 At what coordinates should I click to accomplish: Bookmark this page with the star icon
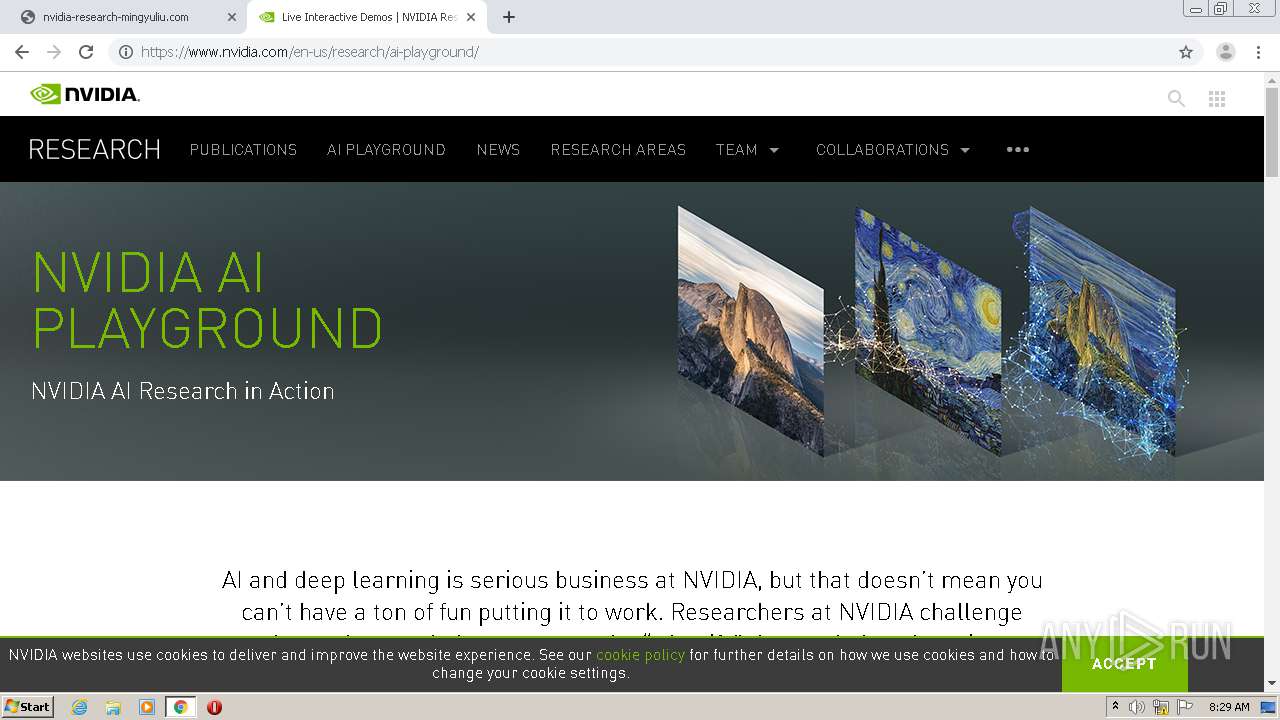[1186, 52]
